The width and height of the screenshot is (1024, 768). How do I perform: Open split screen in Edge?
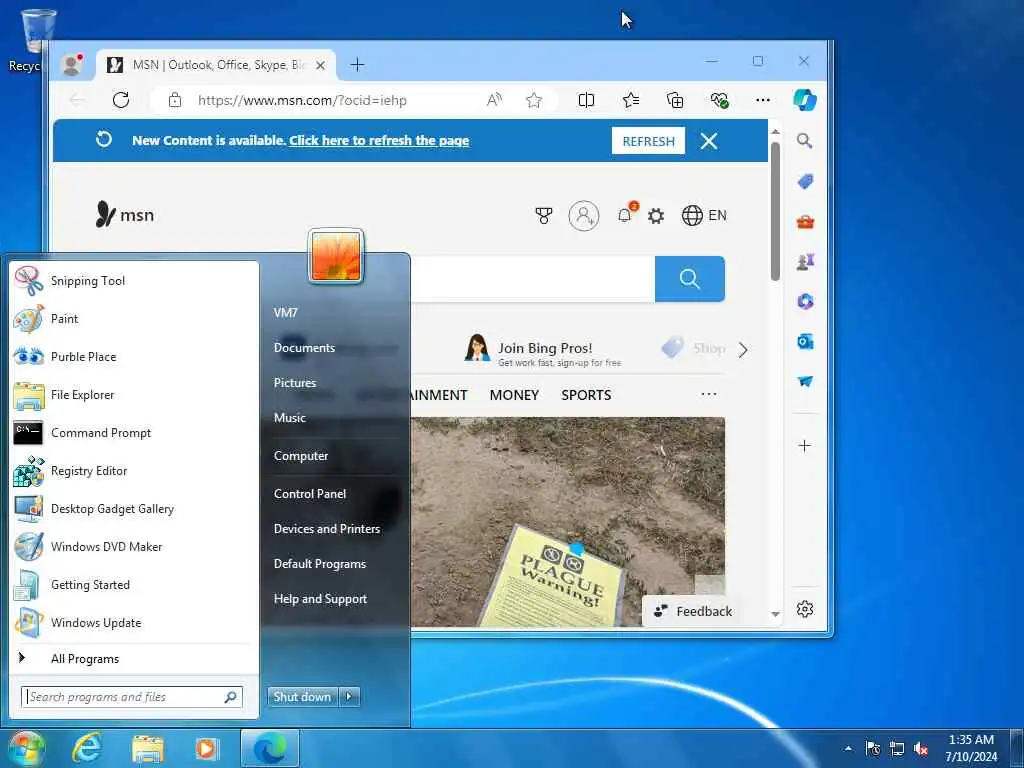586,100
